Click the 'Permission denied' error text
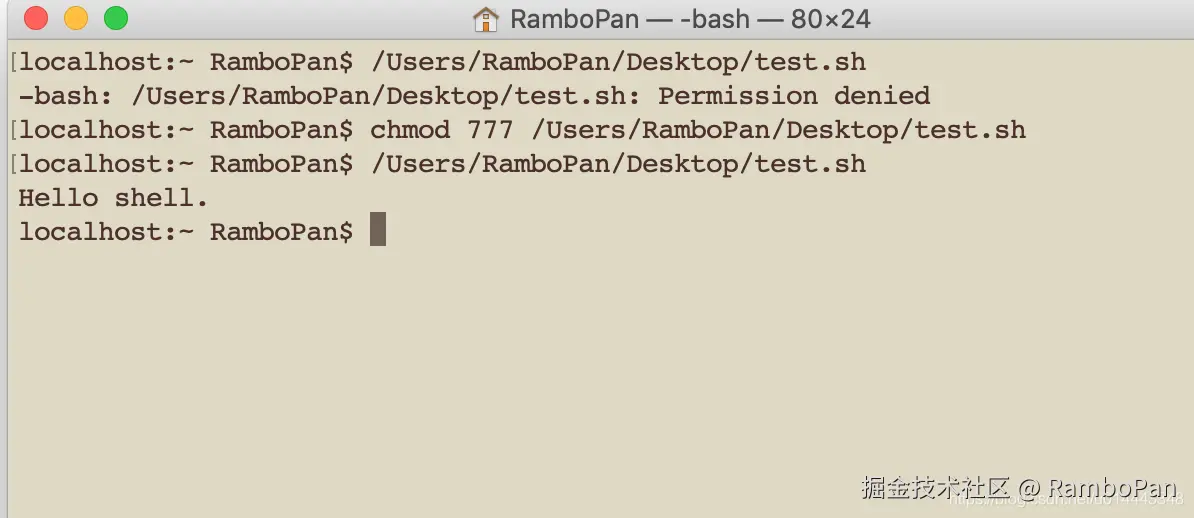This screenshot has height=518, width=1194. coord(794,96)
